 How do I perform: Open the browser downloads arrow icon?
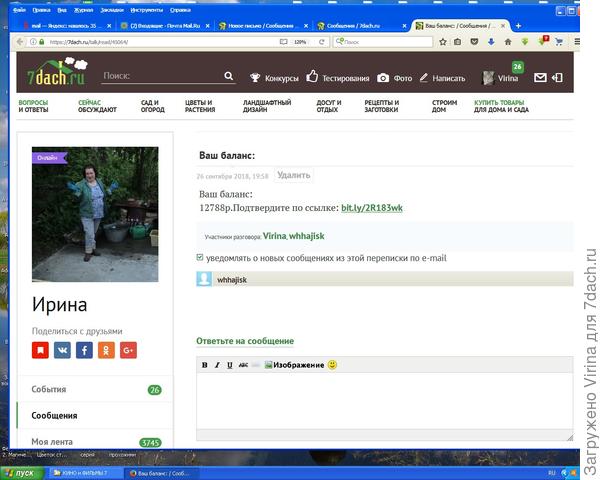click(491, 42)
